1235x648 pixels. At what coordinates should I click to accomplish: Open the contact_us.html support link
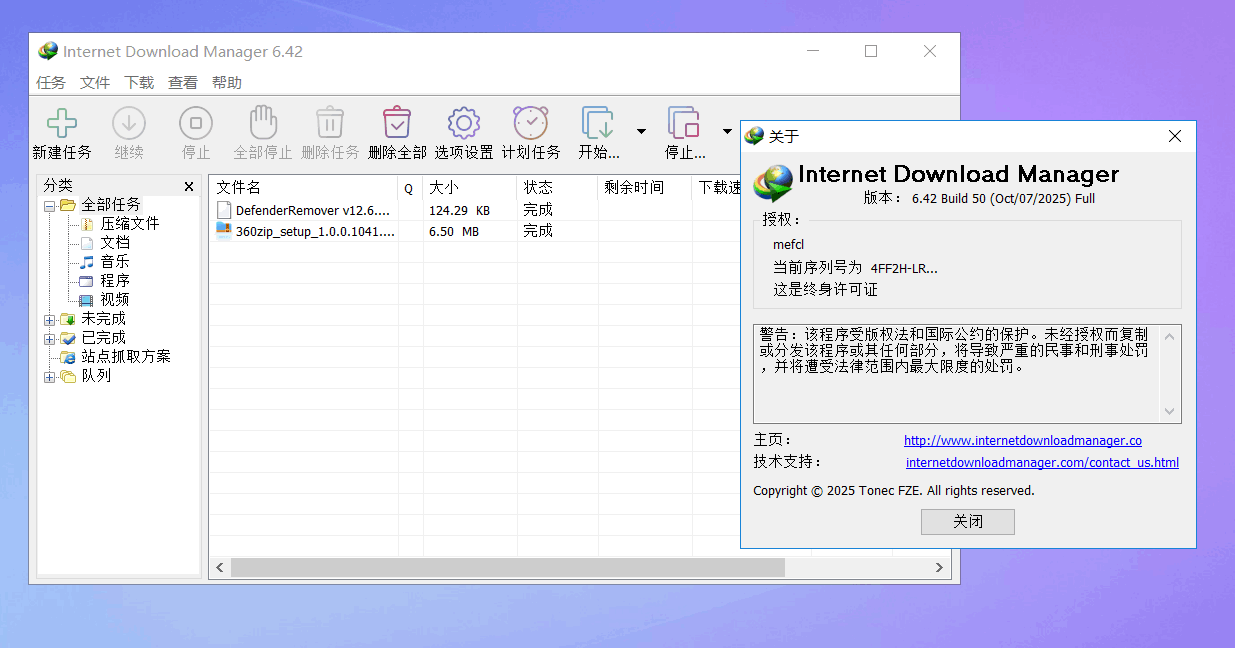1042,462
